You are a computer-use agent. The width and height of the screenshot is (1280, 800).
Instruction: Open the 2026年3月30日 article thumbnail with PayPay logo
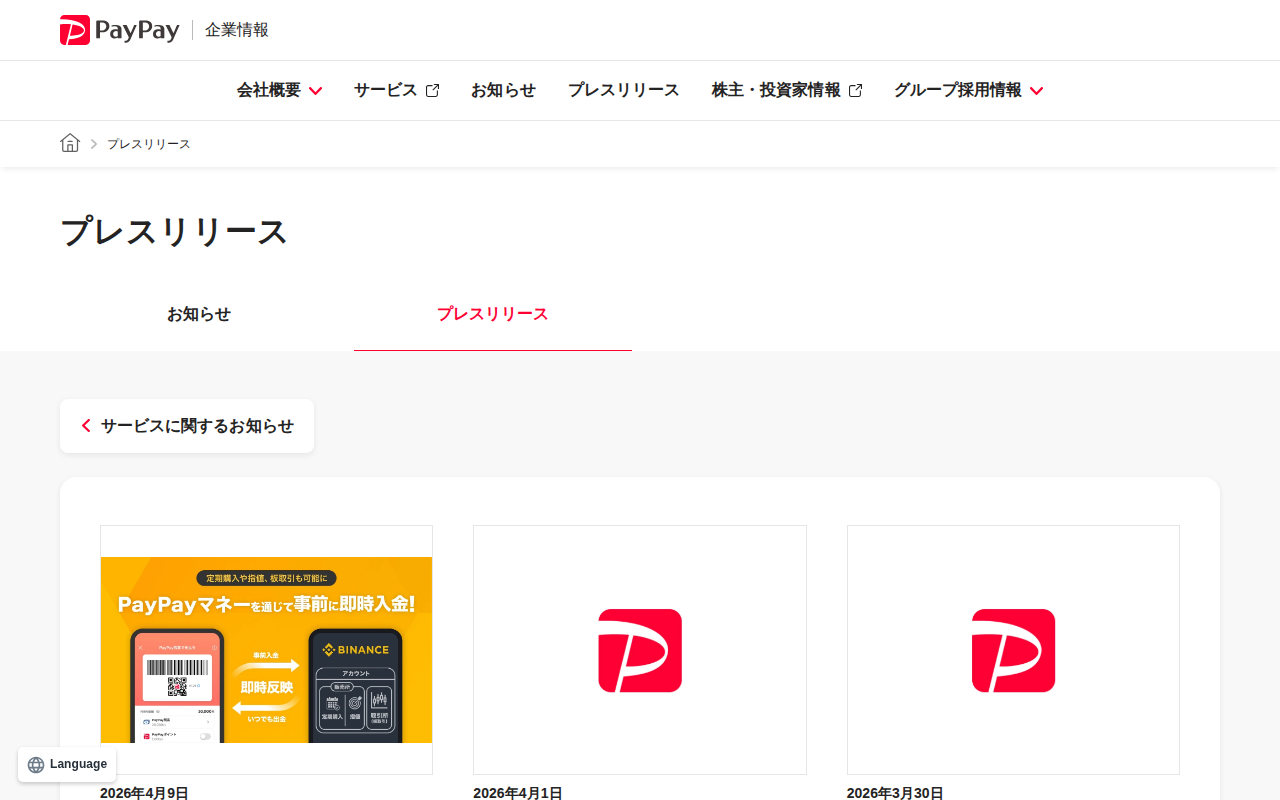click(x=1013, y=650)
